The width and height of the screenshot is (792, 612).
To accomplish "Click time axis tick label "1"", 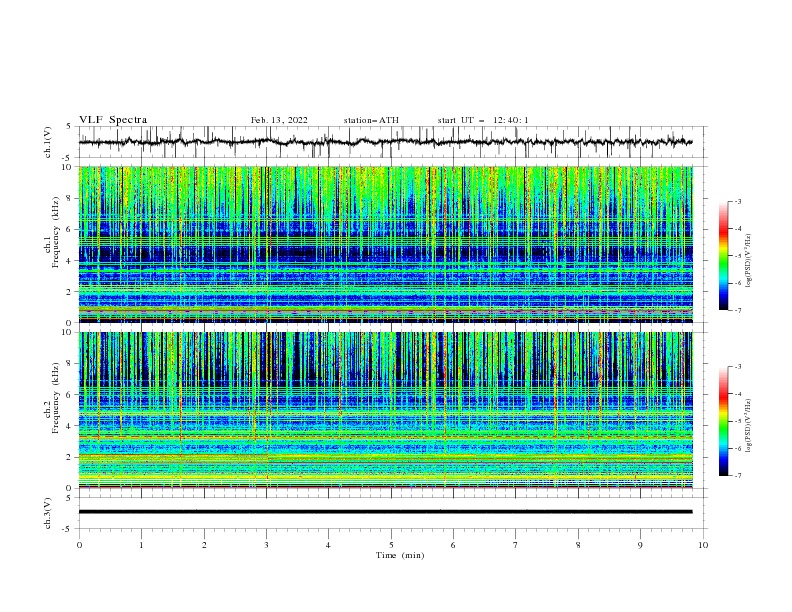I will point(141,545).
